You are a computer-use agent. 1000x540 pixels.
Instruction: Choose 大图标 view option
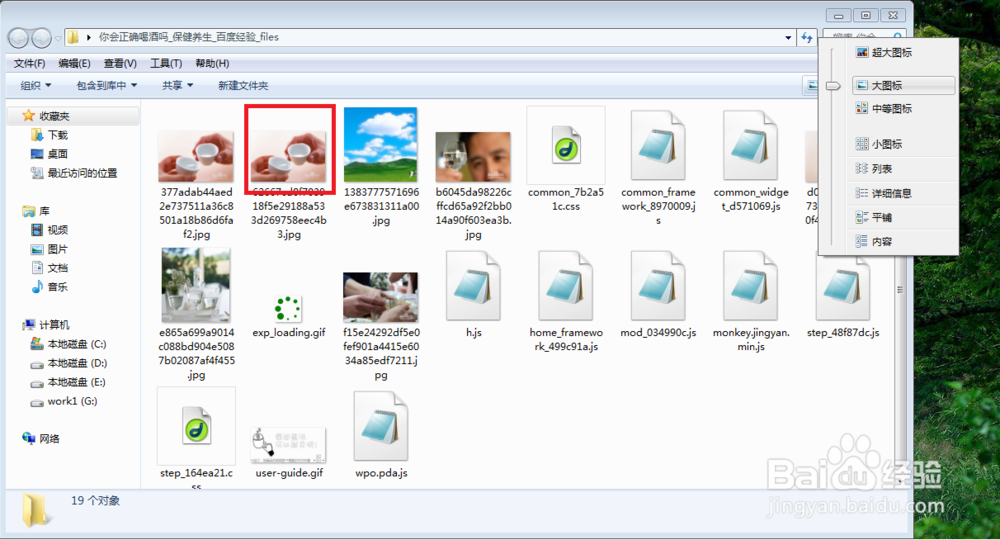coord(903,85)
